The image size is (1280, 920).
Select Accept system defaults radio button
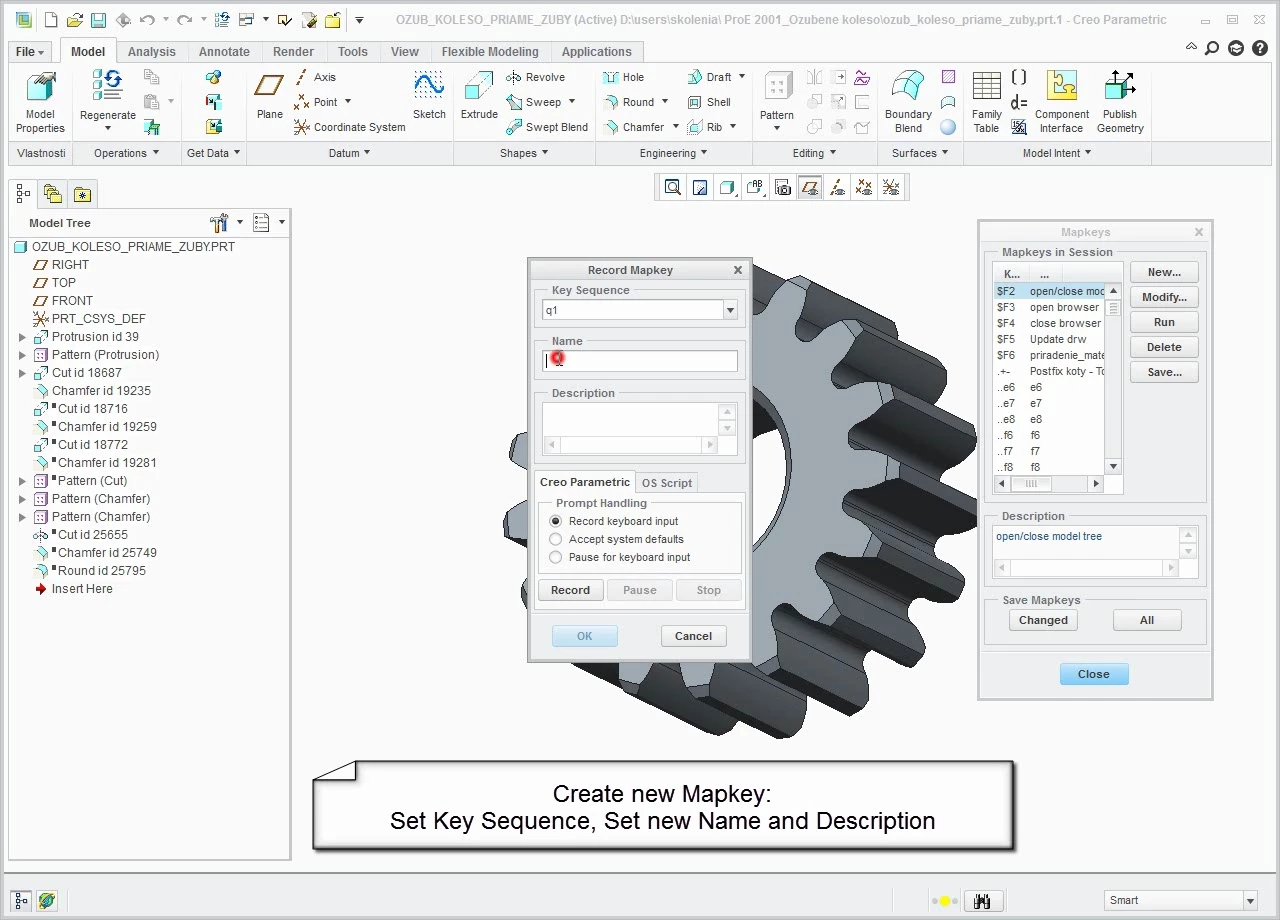click(556, 539)
